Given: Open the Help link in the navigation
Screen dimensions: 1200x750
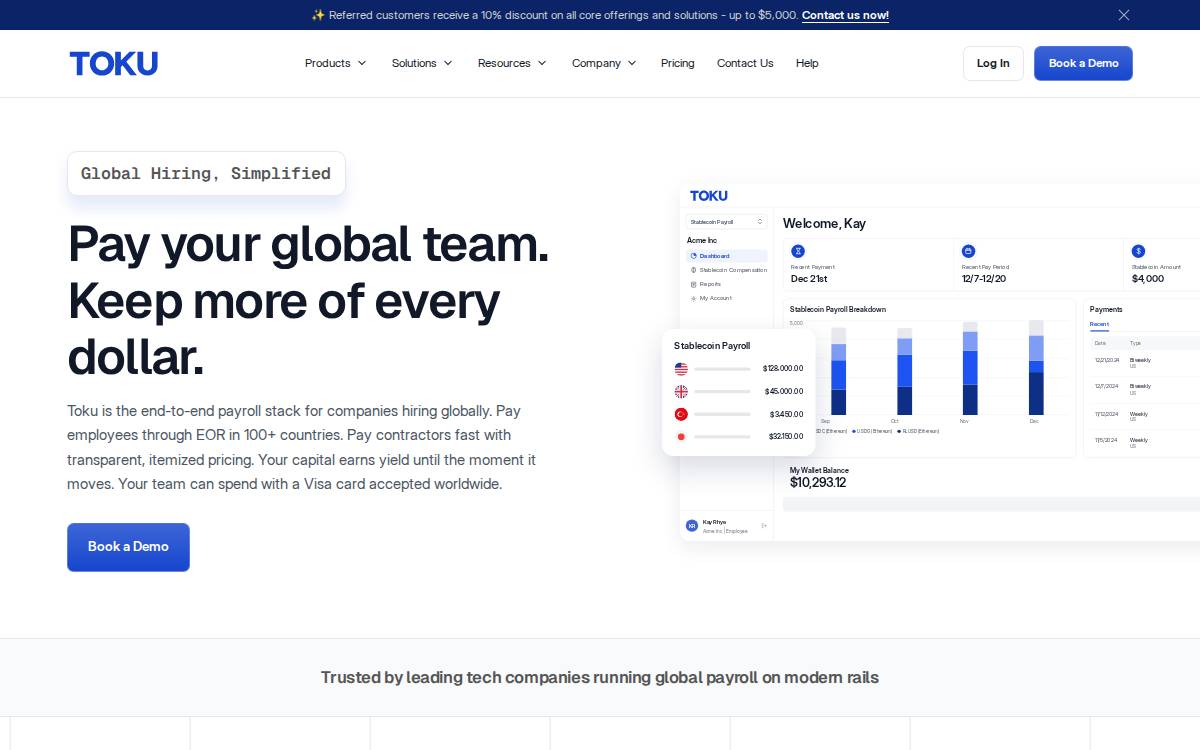Looking at the screenshot, I should pyautogui.click(x=807, y=63).
